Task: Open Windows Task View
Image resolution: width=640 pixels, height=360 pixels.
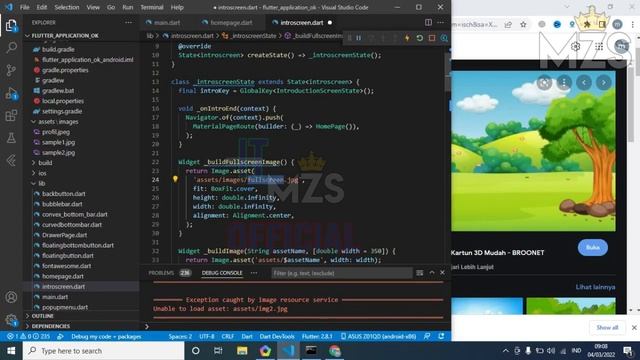Action: [218, 351]
